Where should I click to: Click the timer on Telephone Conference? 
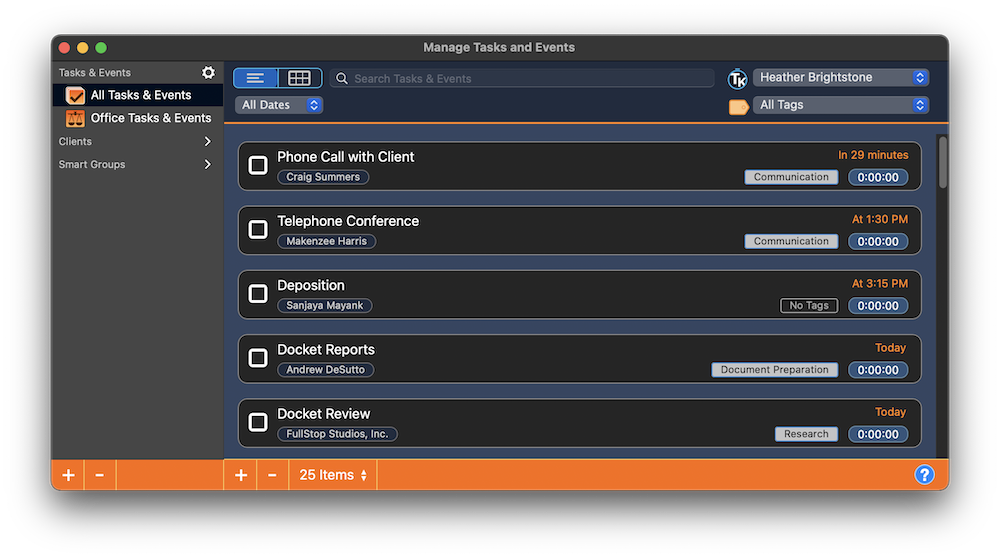tap(878, 242)
